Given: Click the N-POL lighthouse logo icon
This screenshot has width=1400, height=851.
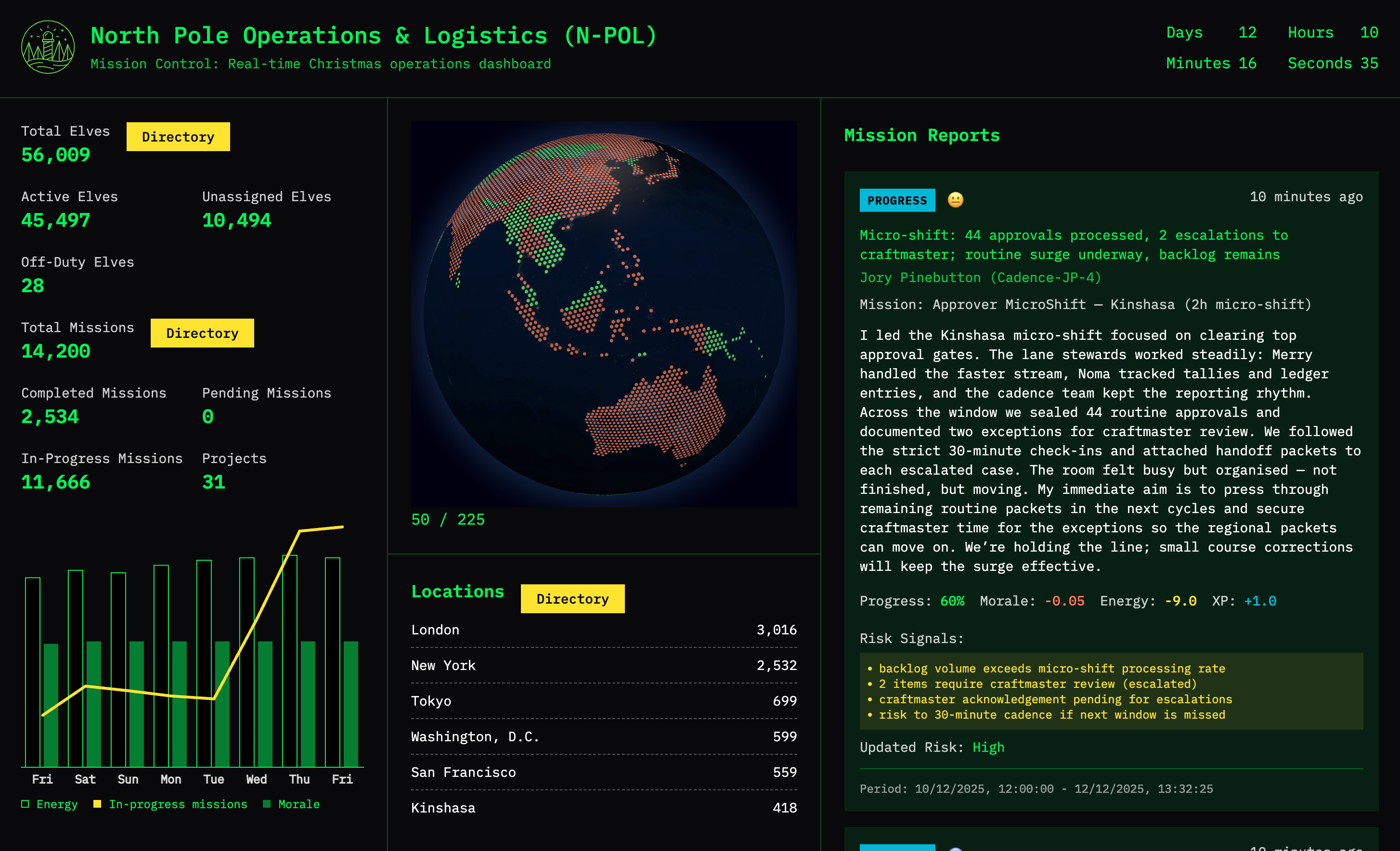Looking at the screenshot, I should 48,47.
